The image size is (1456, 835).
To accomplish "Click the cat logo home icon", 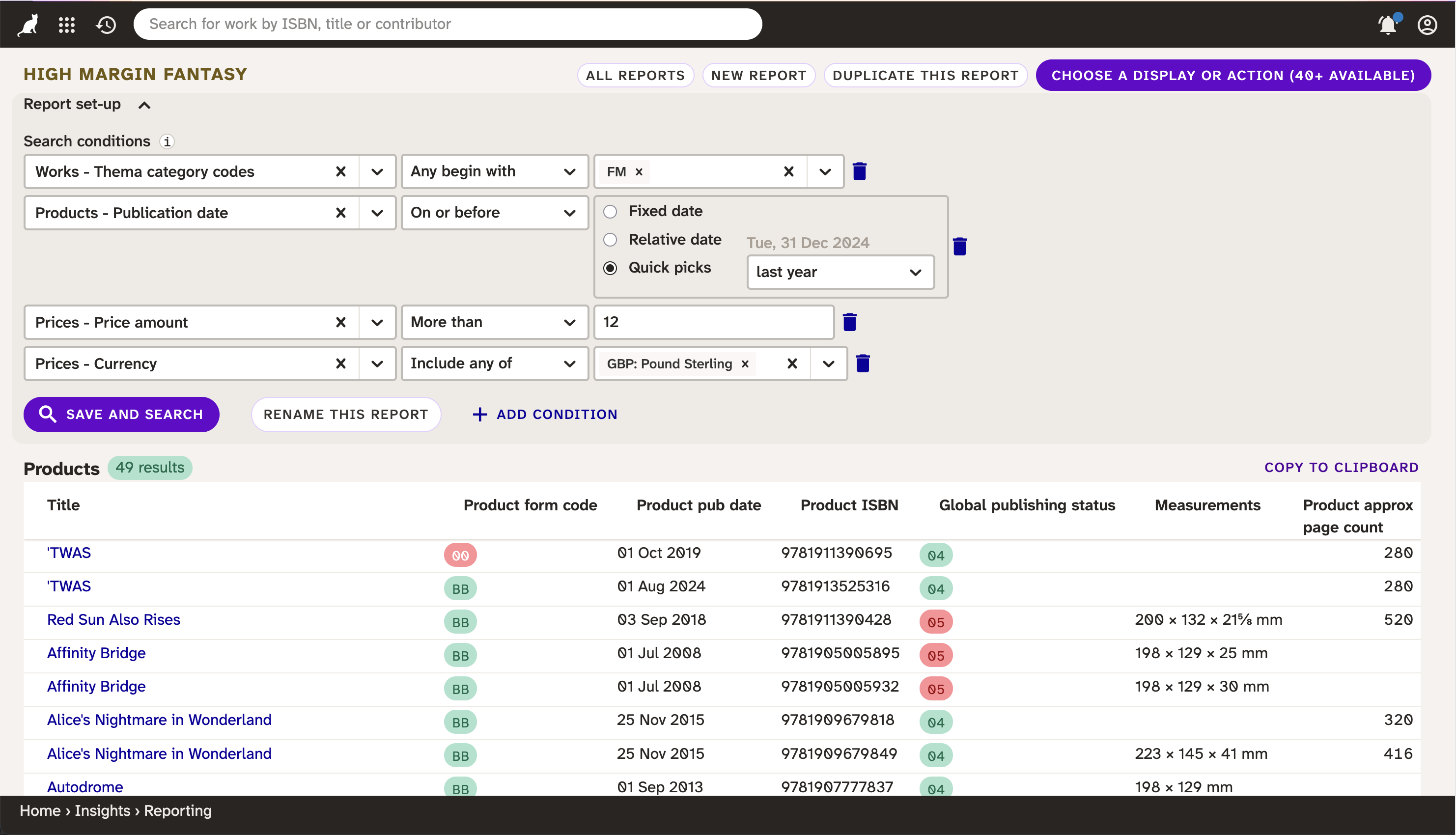I will (28, 25).
